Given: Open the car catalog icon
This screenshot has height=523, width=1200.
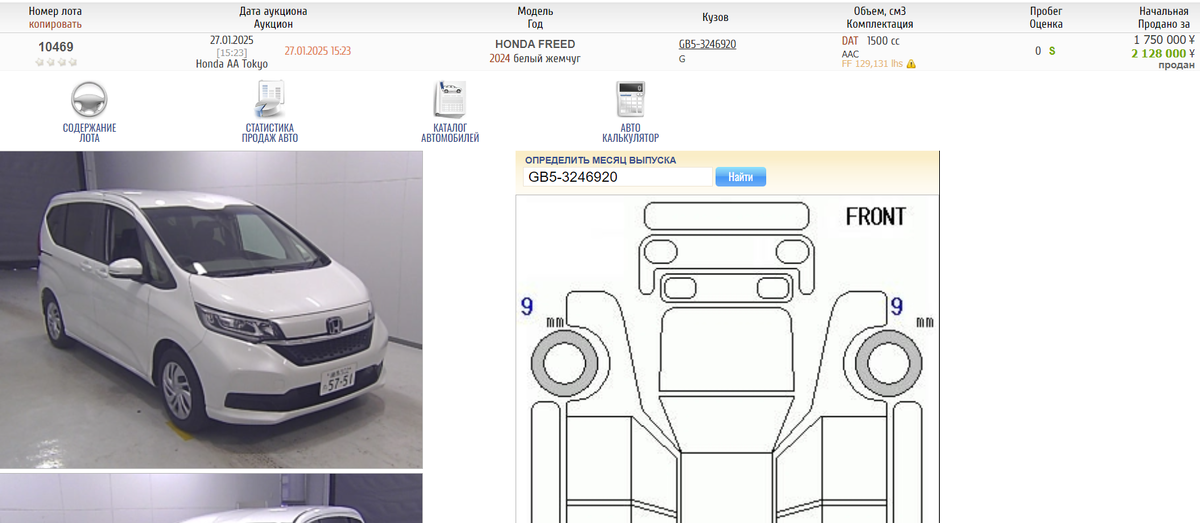Looking at the screenshot, I should tap(449, 100).
